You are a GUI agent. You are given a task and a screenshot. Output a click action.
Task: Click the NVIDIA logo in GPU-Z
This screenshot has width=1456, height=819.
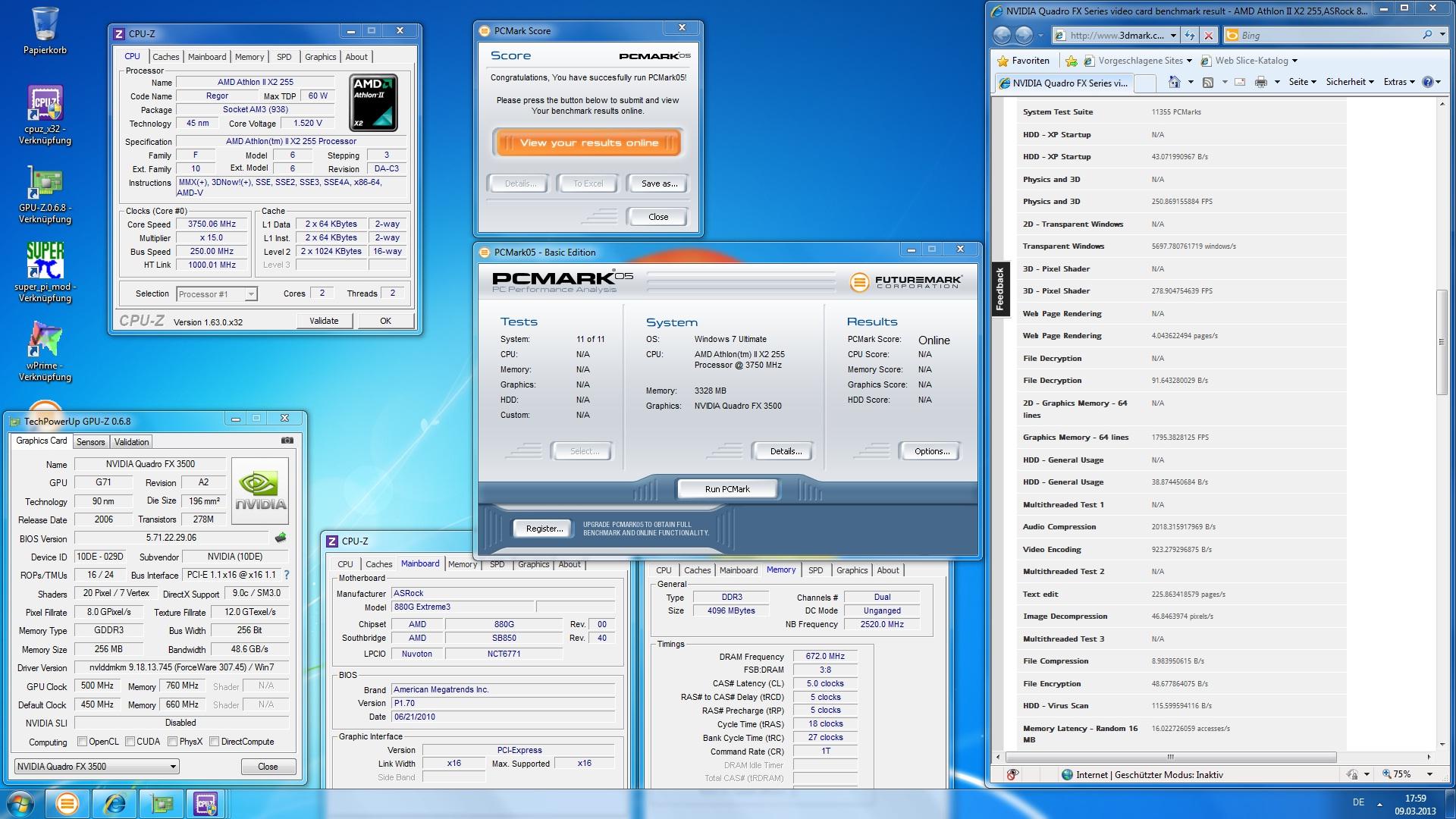(x=260, y=491)
